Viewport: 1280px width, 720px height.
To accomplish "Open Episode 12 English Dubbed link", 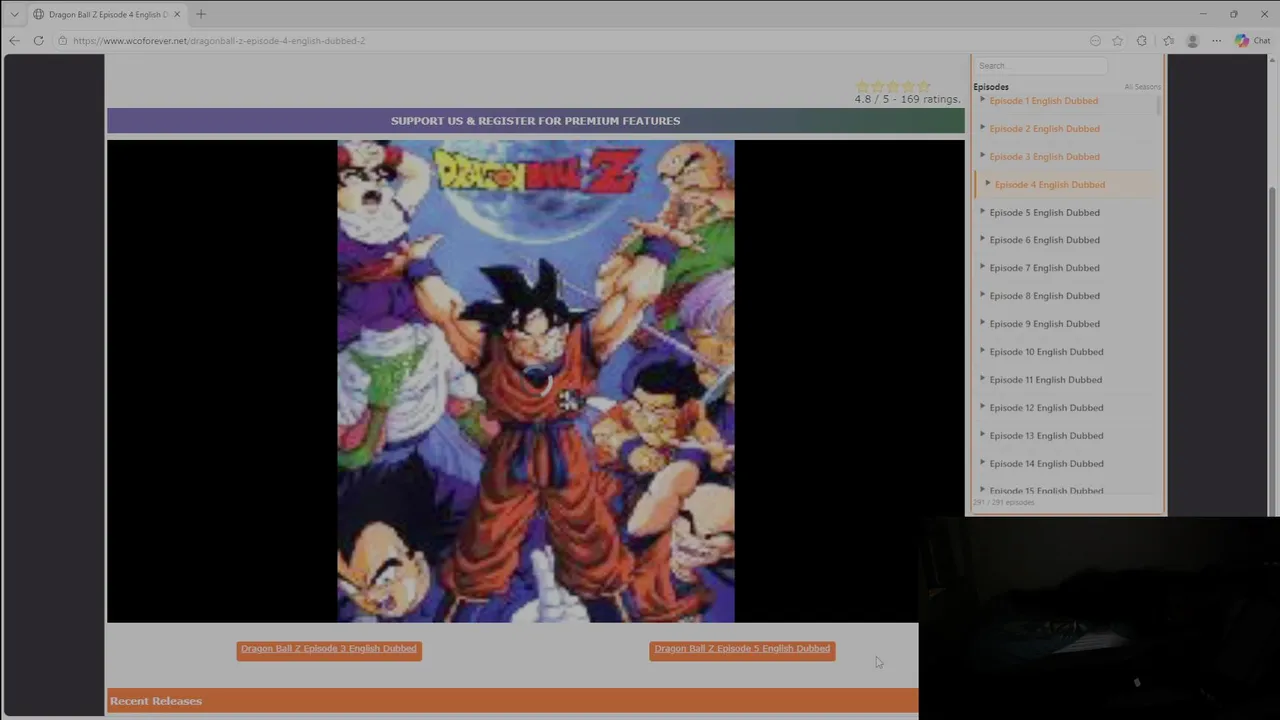I will pos(1046,408).
